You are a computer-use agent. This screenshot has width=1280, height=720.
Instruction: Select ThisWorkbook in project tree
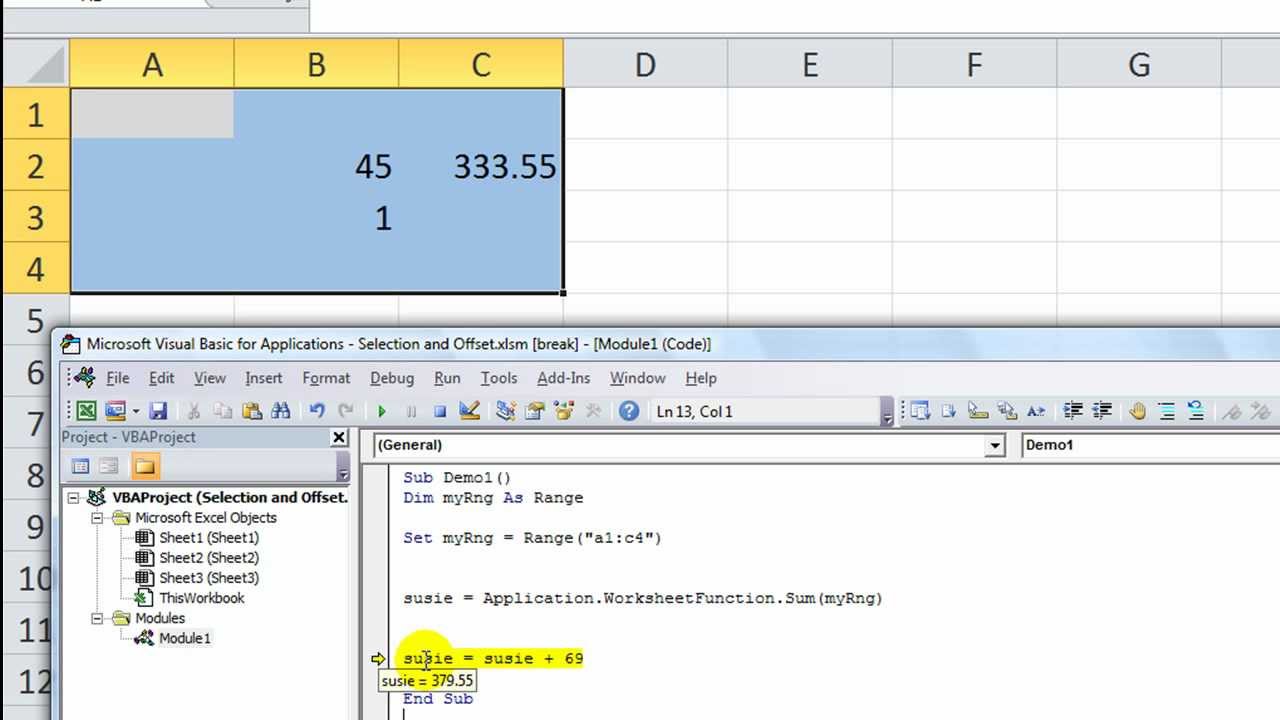[x=202, y=598]
